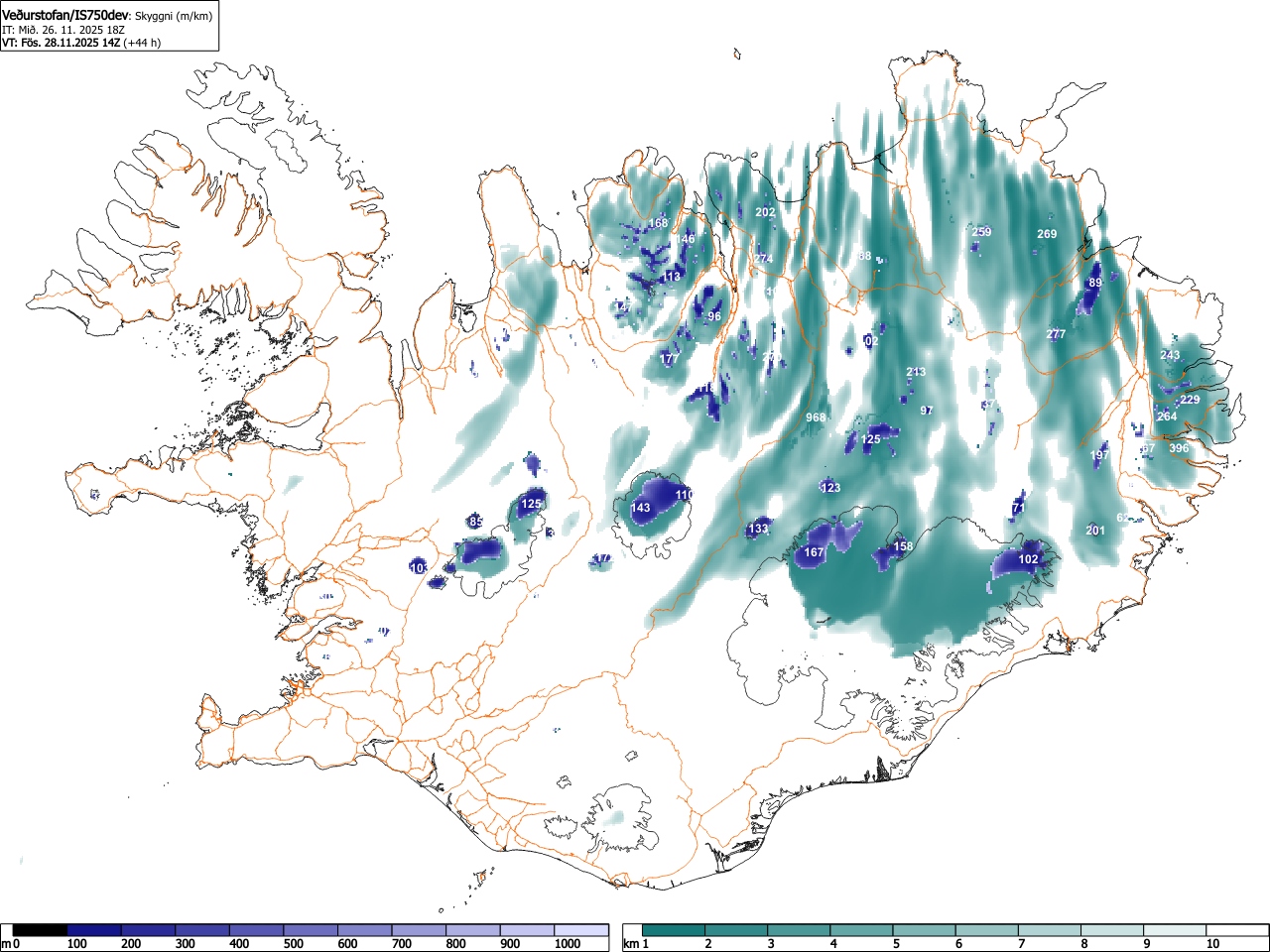Pick the lightest 9–10 km legend swatch
1270x952 pixels.
1176,930
